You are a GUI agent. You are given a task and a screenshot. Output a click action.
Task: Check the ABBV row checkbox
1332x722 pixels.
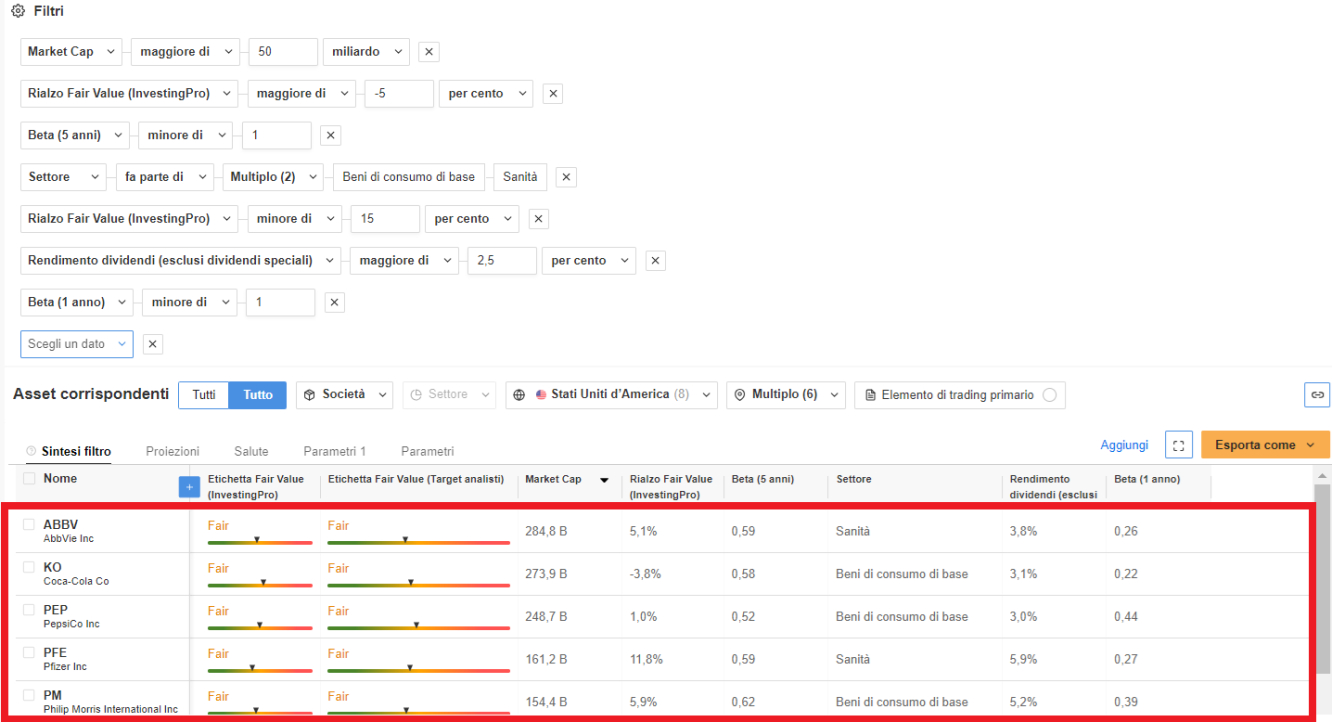29,525
